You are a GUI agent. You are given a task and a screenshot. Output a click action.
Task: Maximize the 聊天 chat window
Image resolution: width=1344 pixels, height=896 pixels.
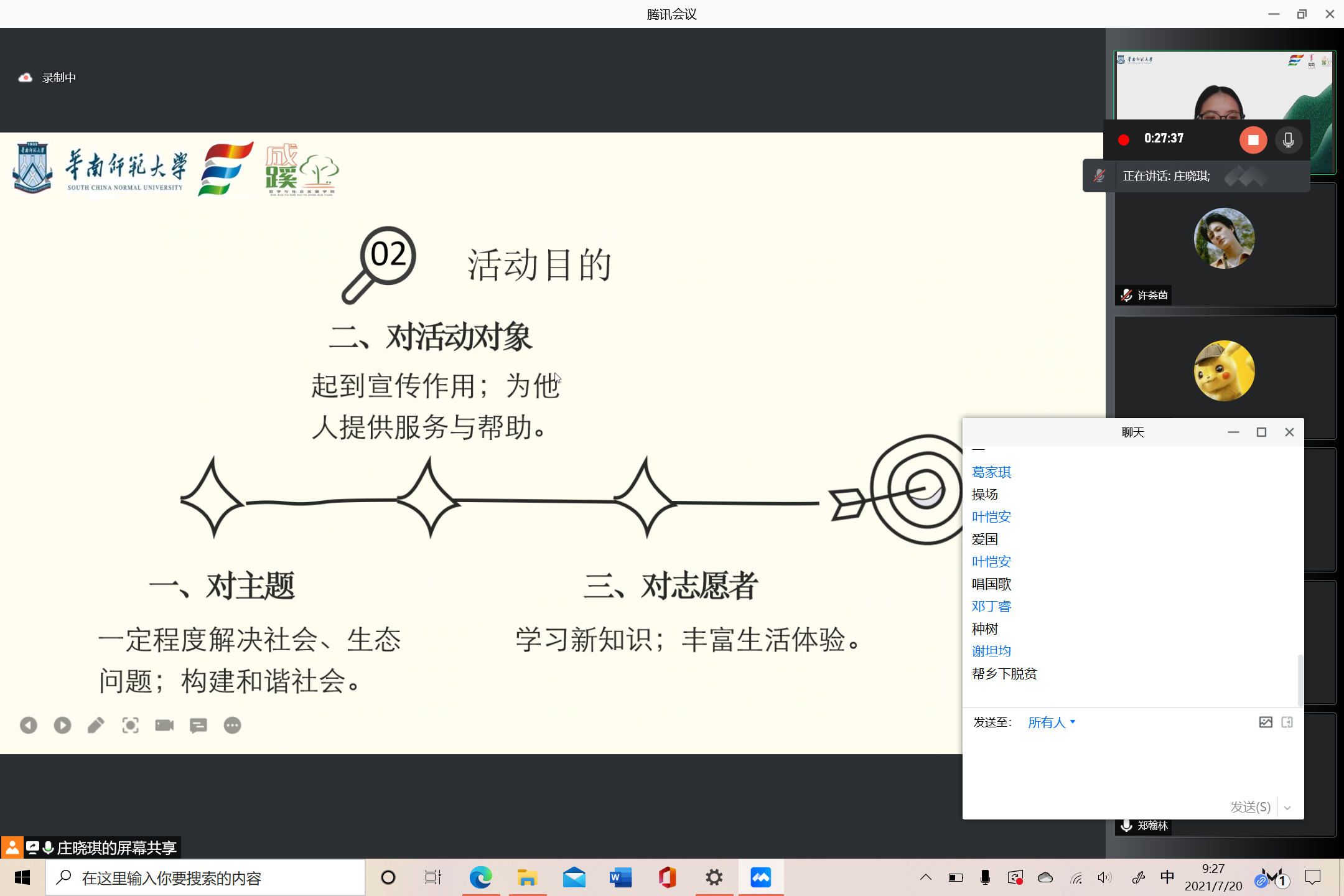coord(1261,432)
